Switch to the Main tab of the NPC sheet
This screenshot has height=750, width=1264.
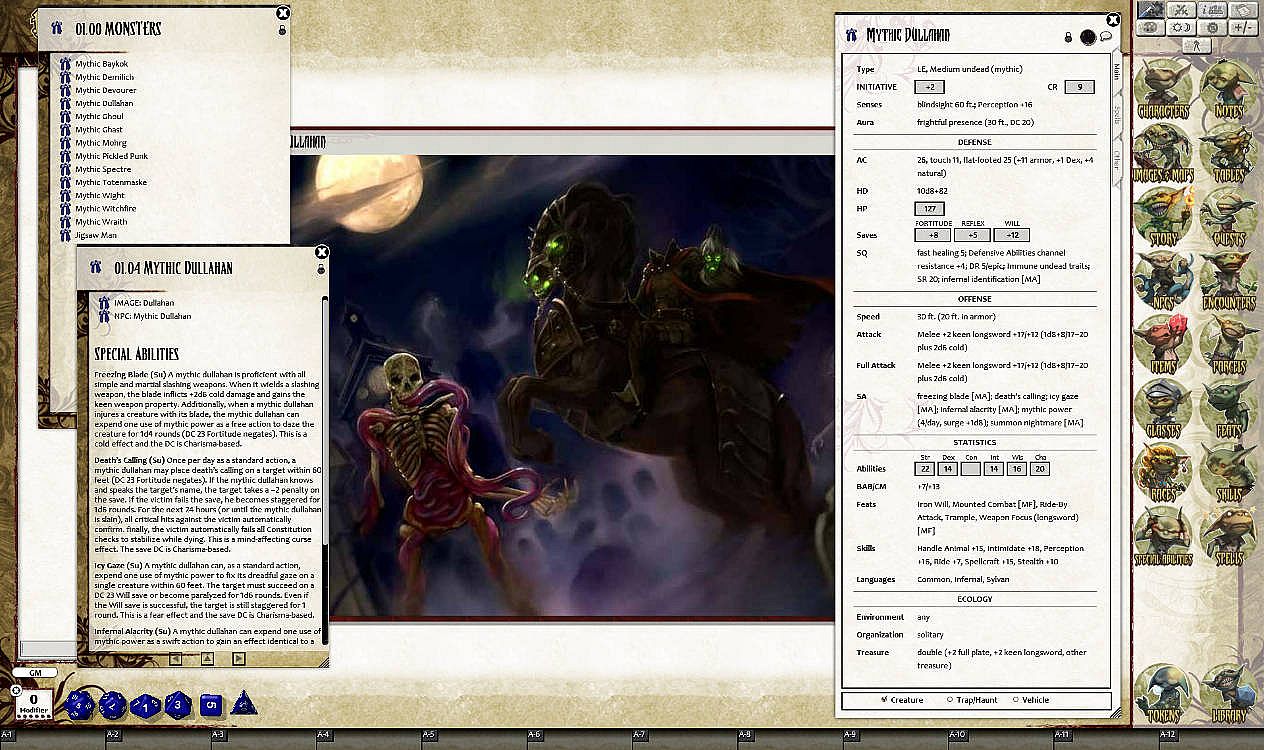pos(1118,71)
